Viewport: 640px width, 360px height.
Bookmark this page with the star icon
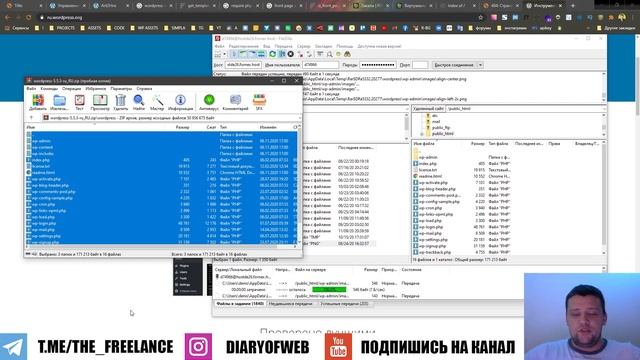tap(481, 18)
